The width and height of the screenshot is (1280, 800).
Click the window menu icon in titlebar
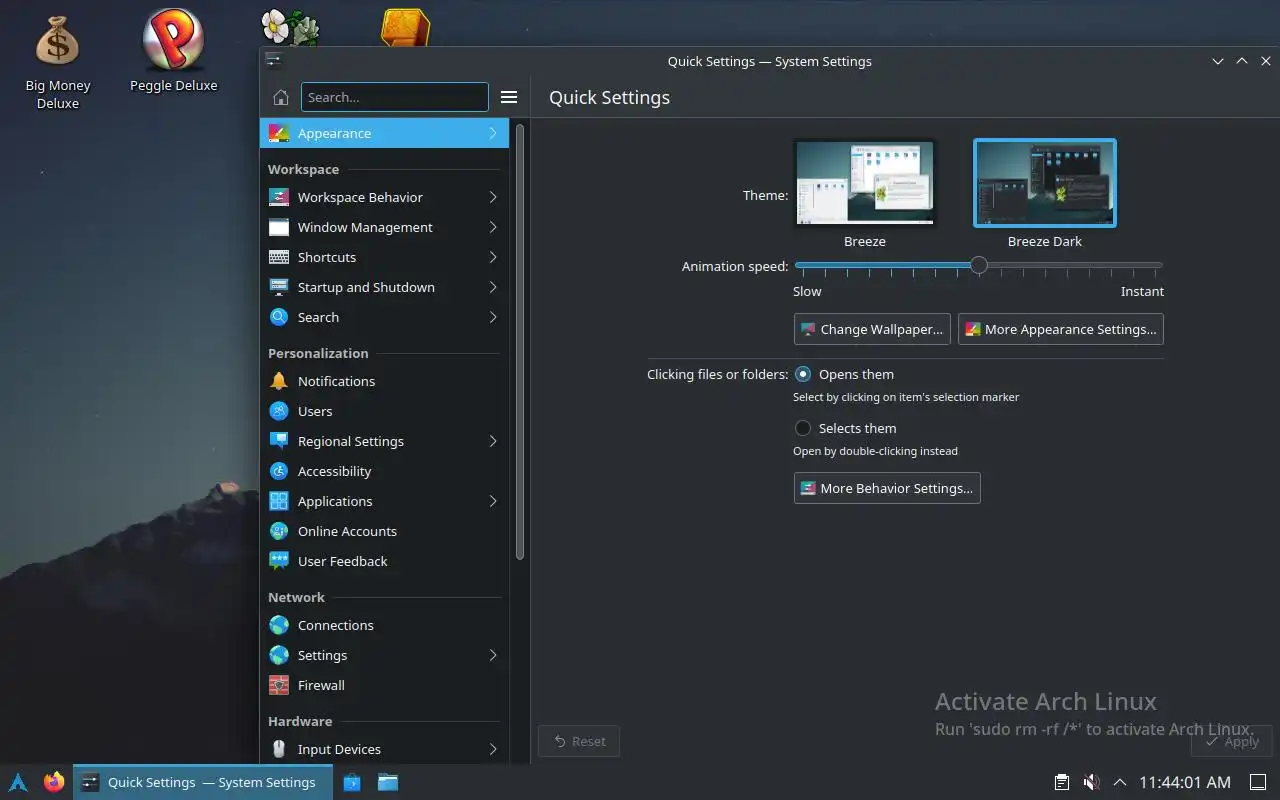point(273,60)
